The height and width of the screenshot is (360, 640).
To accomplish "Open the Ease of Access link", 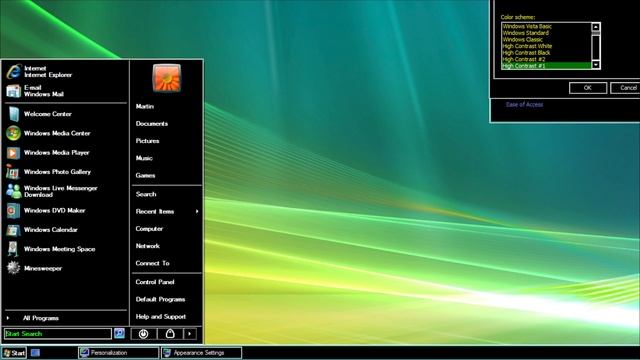I will 524,104.
